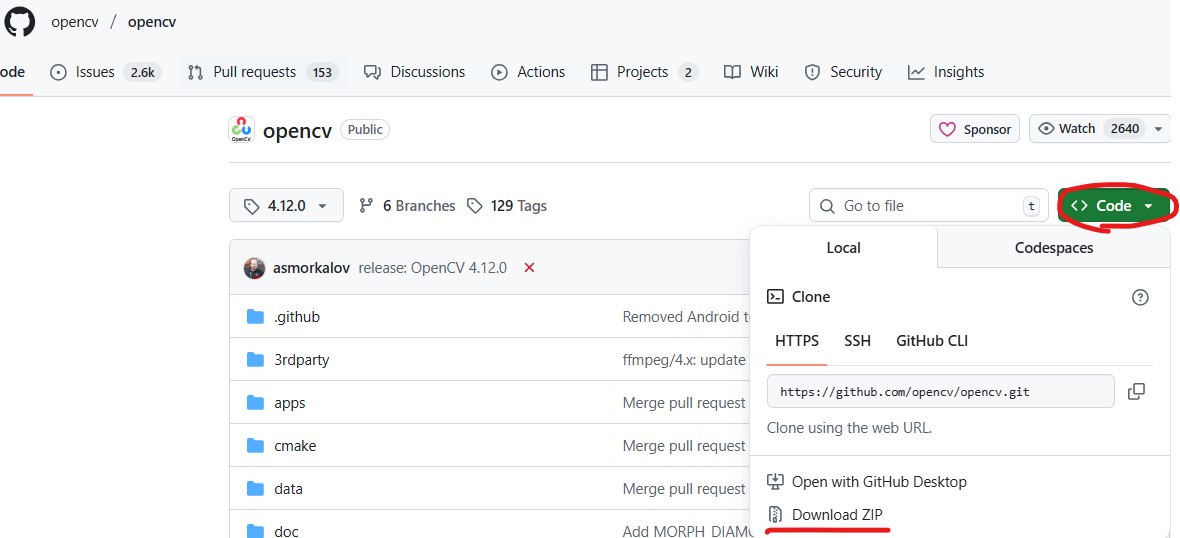This screenshot has height=538, width=1180.
Task: Toggle the green Code dropdown button
Action: coord(1113,205)
